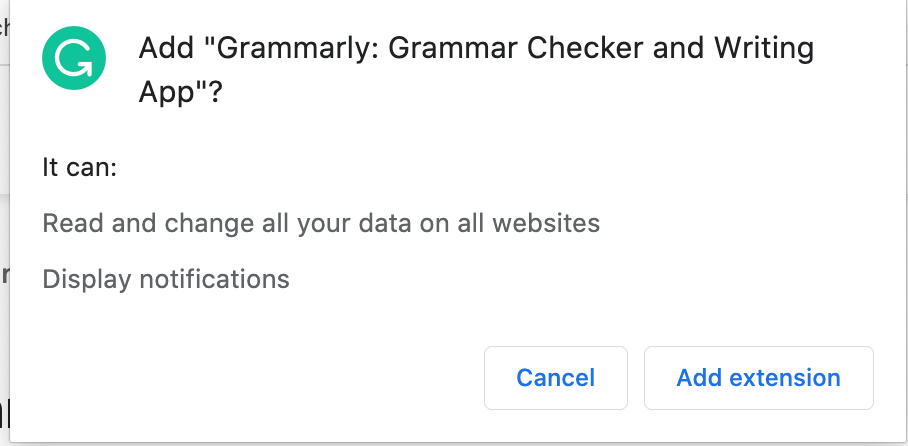Click the word "Display" in the permission line
Image resolution: width=908 pixels, height=446 pixels.
87,280
